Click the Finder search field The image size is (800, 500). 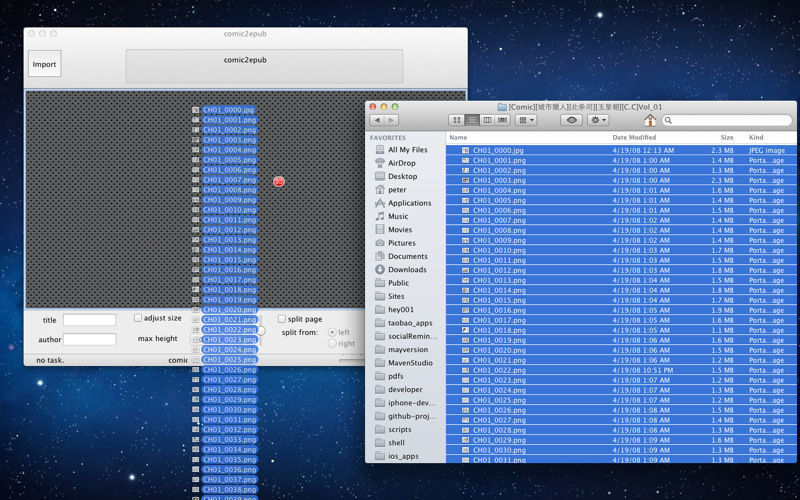(727, 120)
